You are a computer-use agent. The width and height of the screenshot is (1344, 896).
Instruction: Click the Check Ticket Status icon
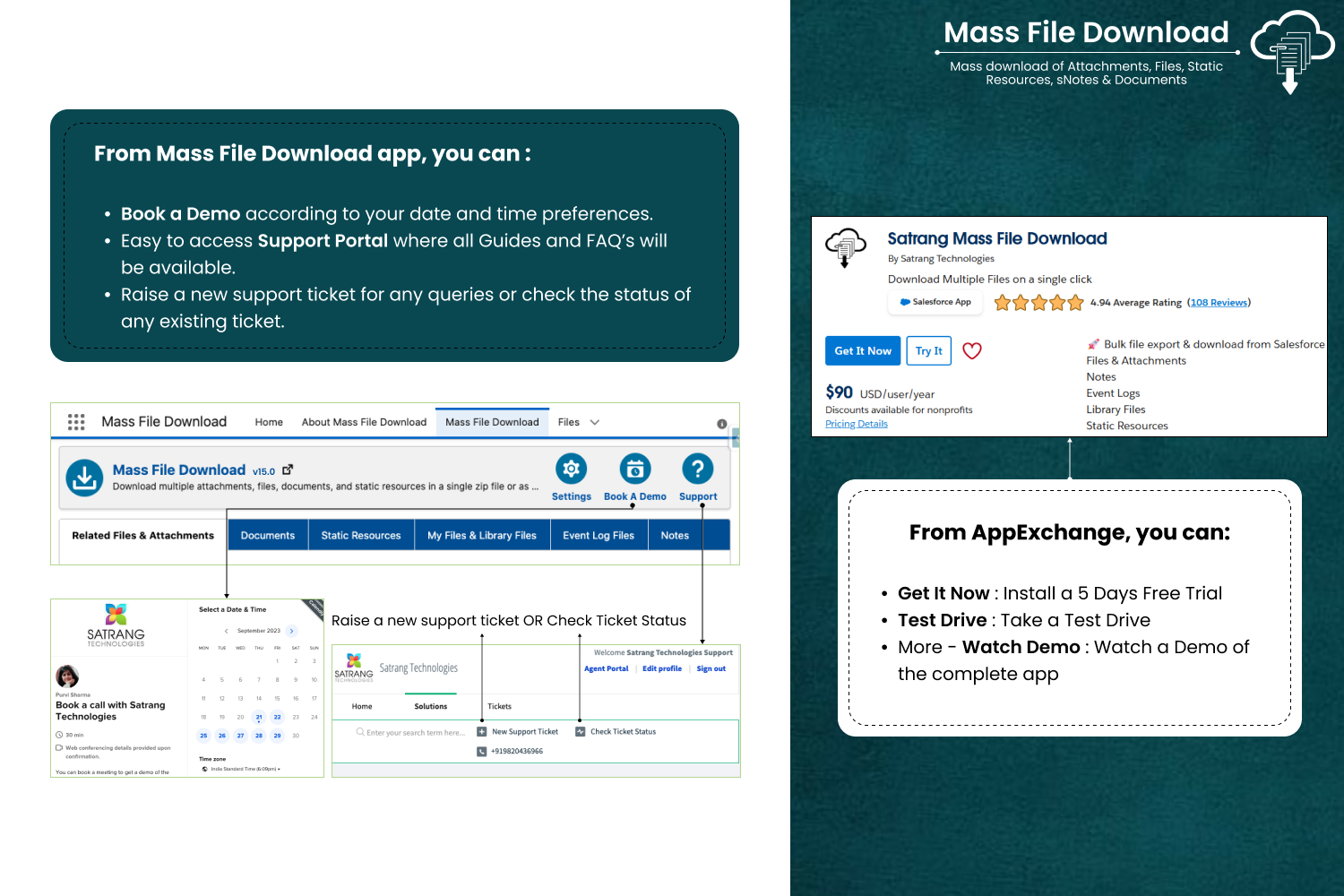581,732
